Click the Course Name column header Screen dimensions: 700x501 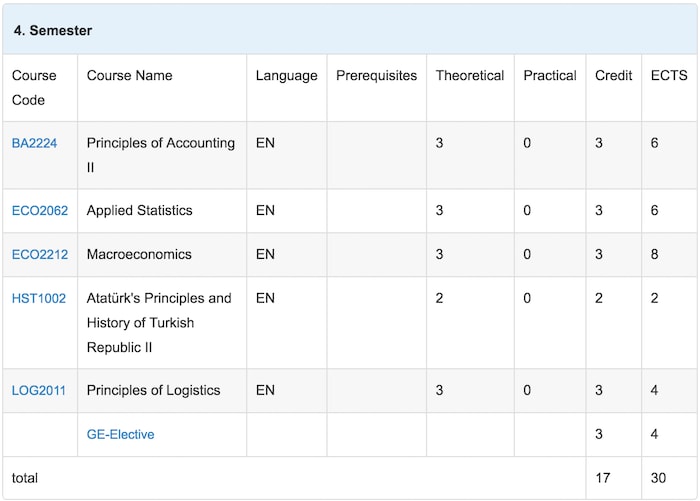tap(129, 76)
